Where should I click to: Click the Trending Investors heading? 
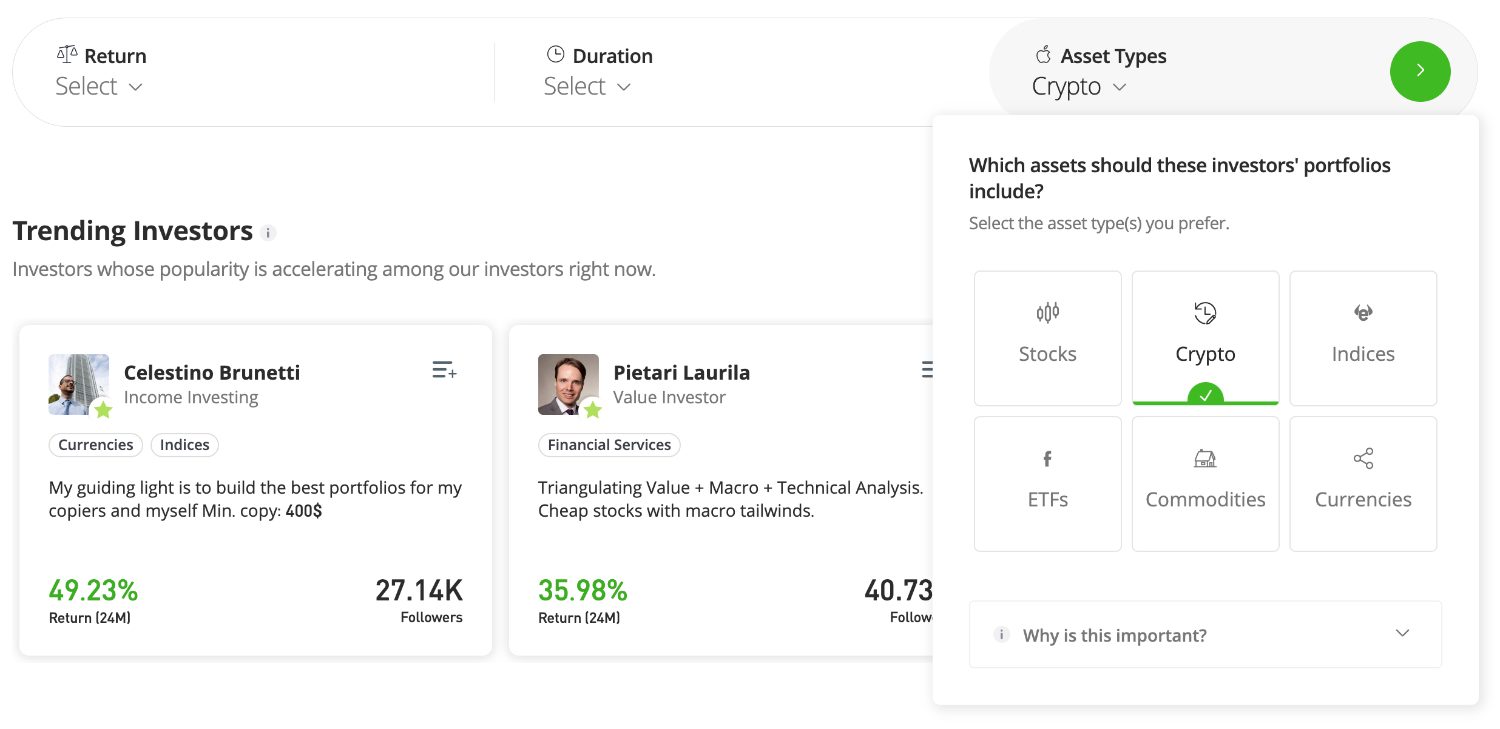(132, 231)
